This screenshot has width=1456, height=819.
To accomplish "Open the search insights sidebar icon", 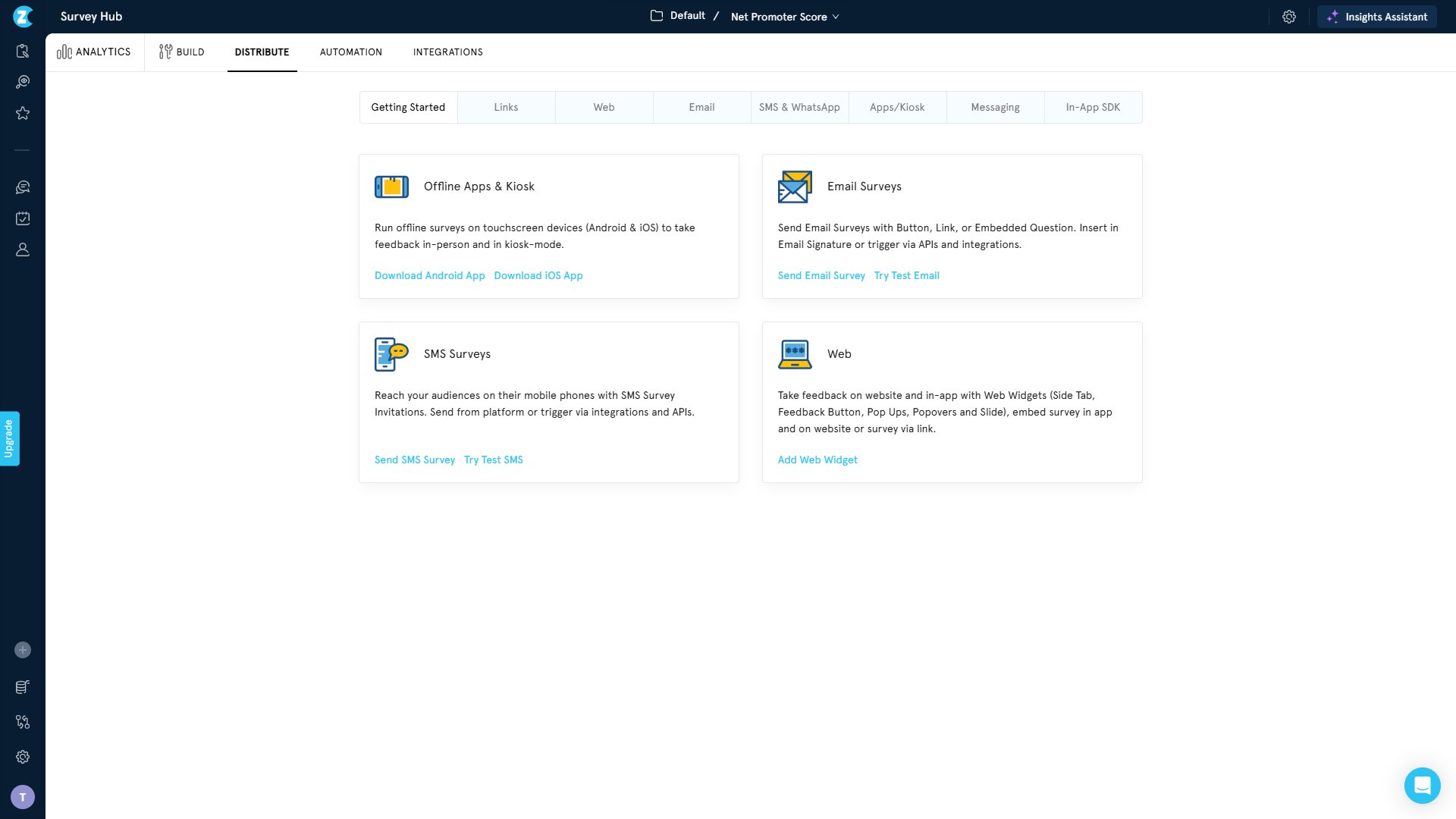I will (x=23, y=82).
